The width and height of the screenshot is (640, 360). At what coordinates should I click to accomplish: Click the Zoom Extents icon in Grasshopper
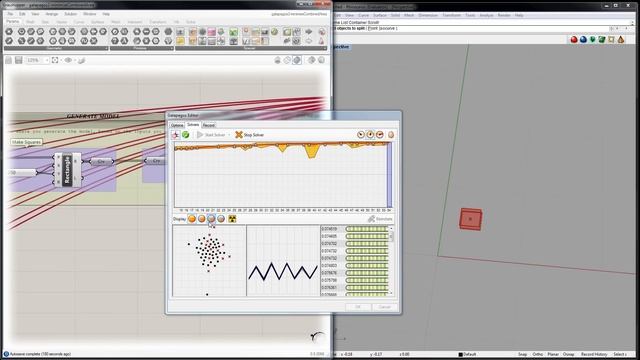click(55, 60)
